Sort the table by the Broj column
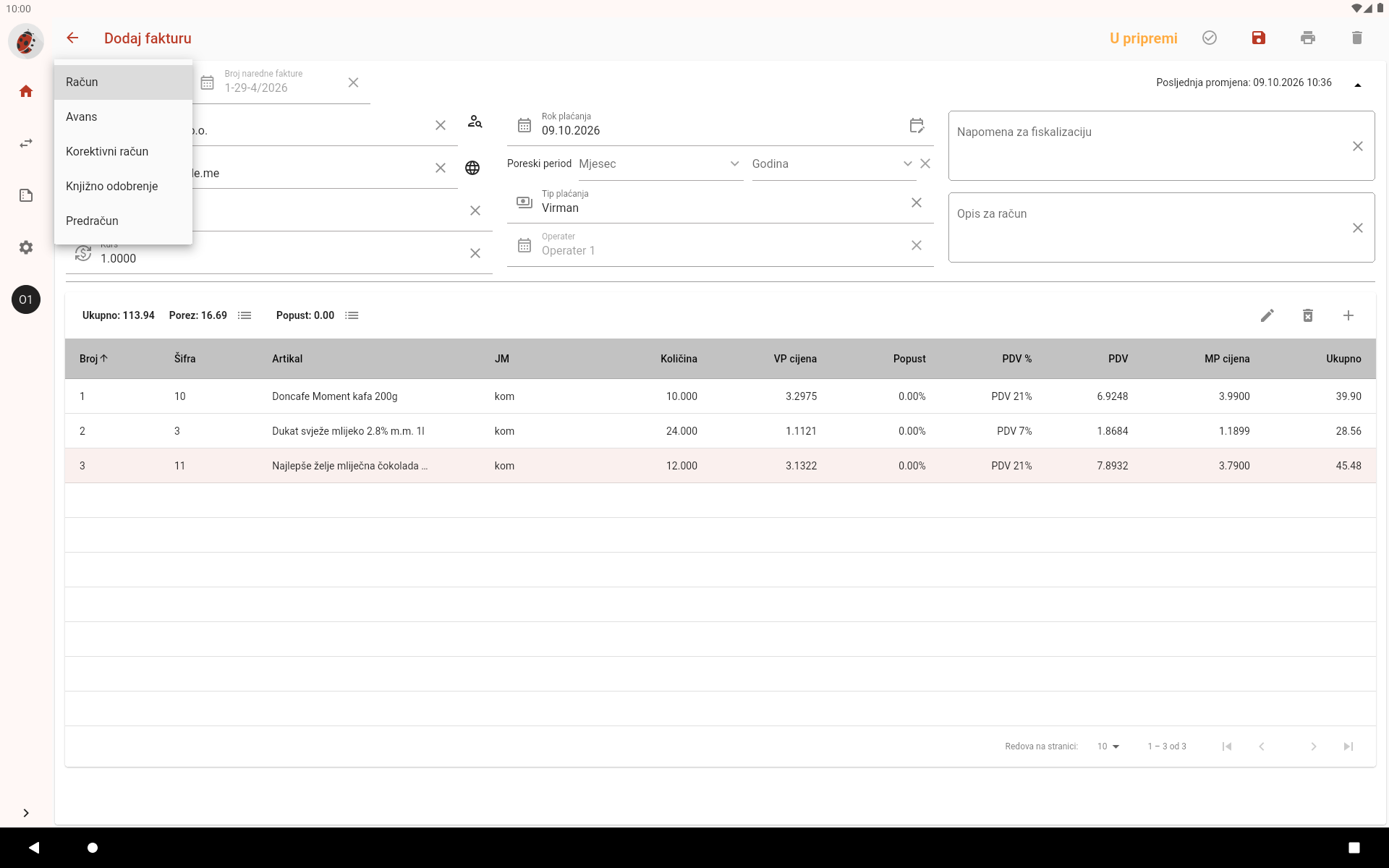The image size is (1389, 868). [x=93, y=359]
